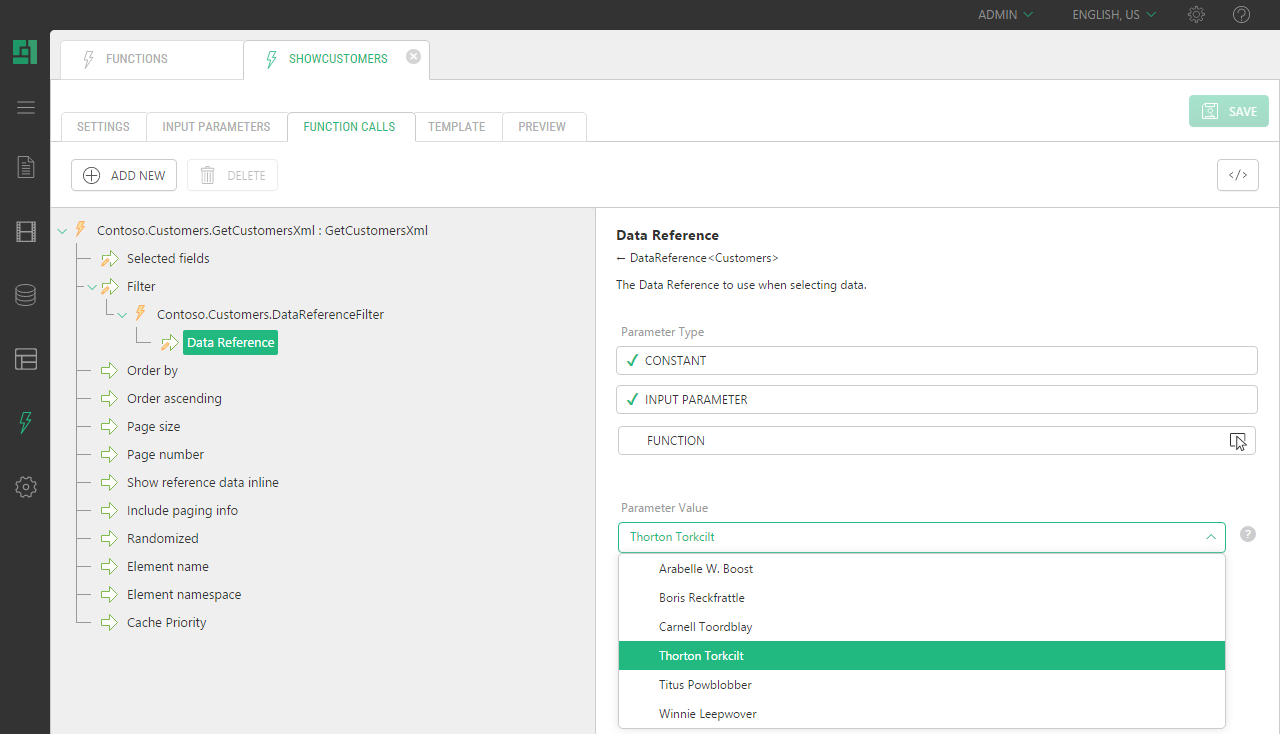Viewport: 1280px width, 734px height.
Task: Open the ADMIN user dropdown
Action: [x=1005, y=15]
